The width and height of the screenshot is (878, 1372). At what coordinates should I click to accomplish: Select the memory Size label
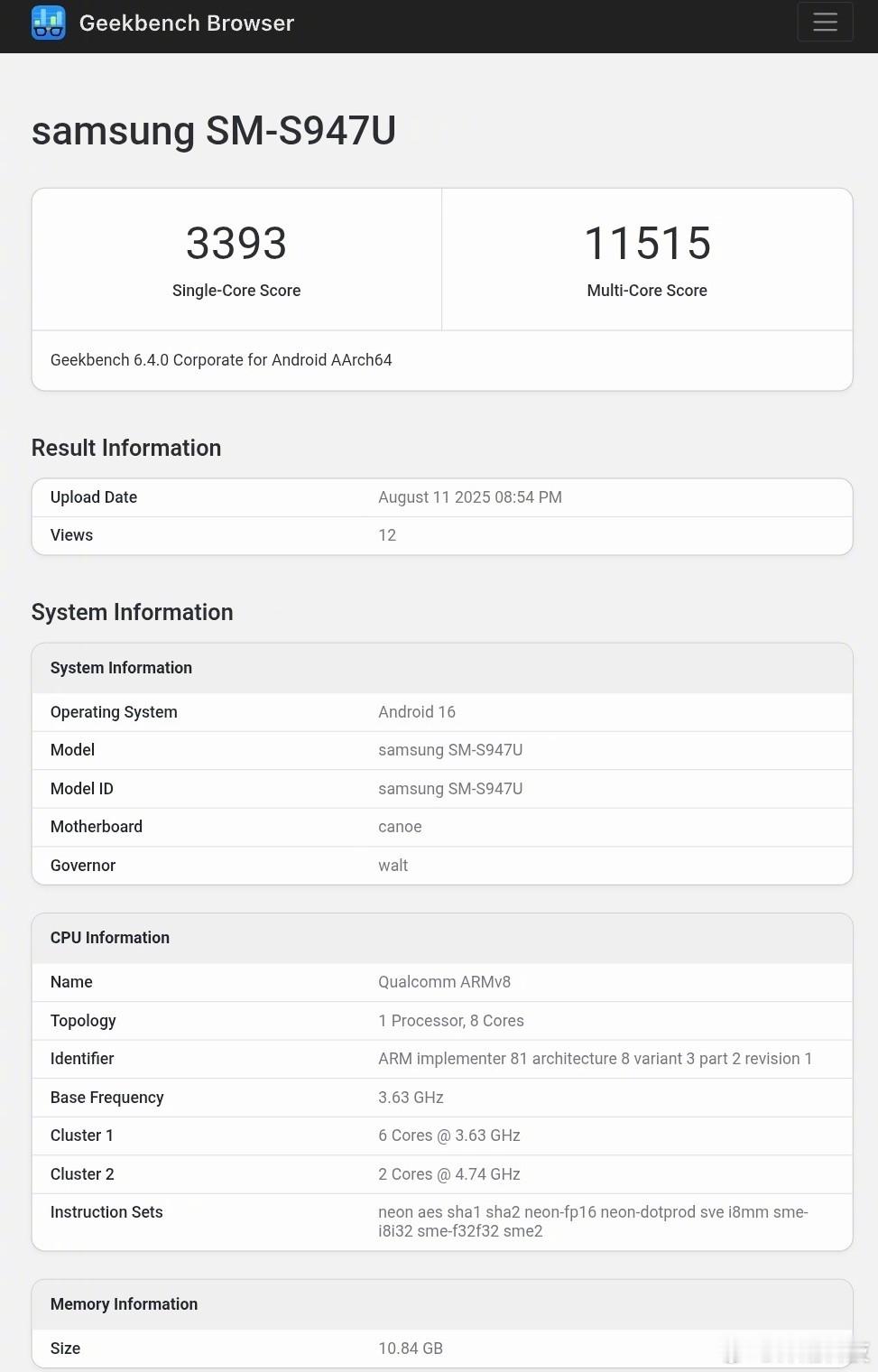click(65, 1349)
